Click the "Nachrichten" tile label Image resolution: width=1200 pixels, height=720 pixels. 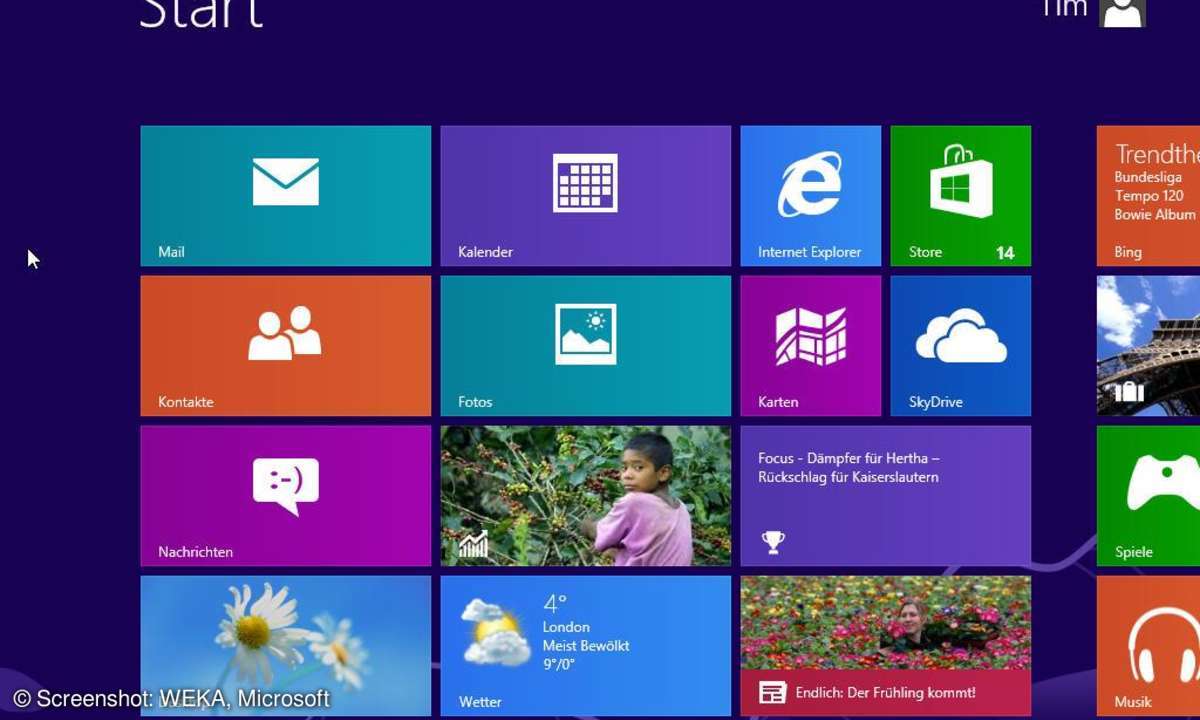click(195, 552)
